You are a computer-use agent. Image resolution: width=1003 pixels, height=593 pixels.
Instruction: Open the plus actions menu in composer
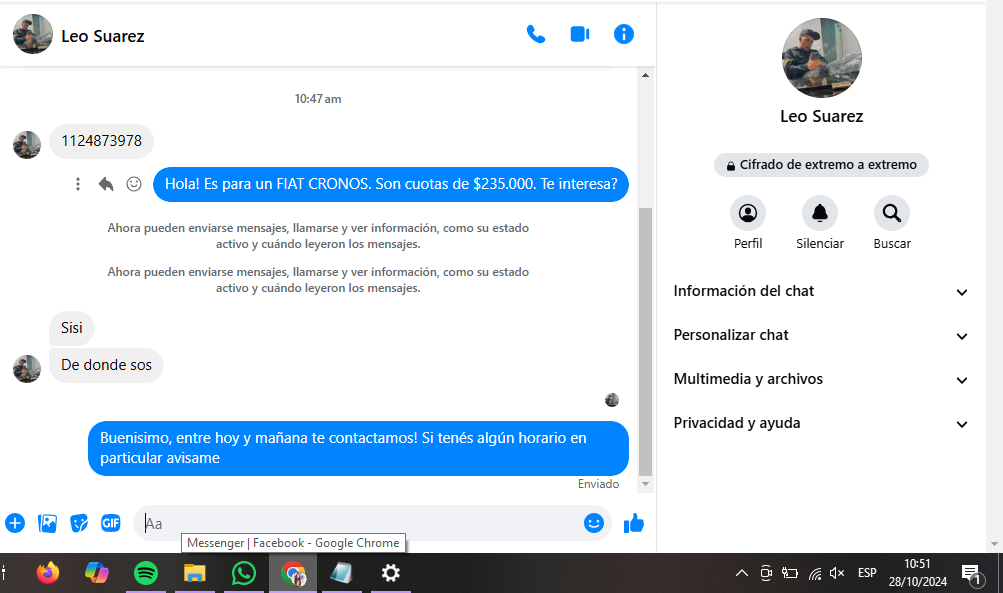(x=15, y=523)
